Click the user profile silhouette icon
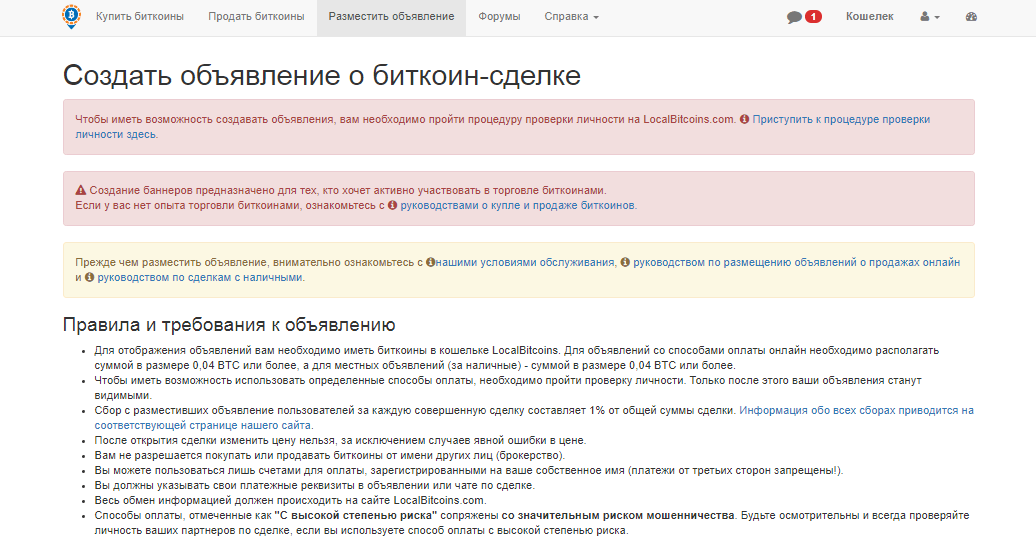This screenshot has width=1036, height=556. 925,17
